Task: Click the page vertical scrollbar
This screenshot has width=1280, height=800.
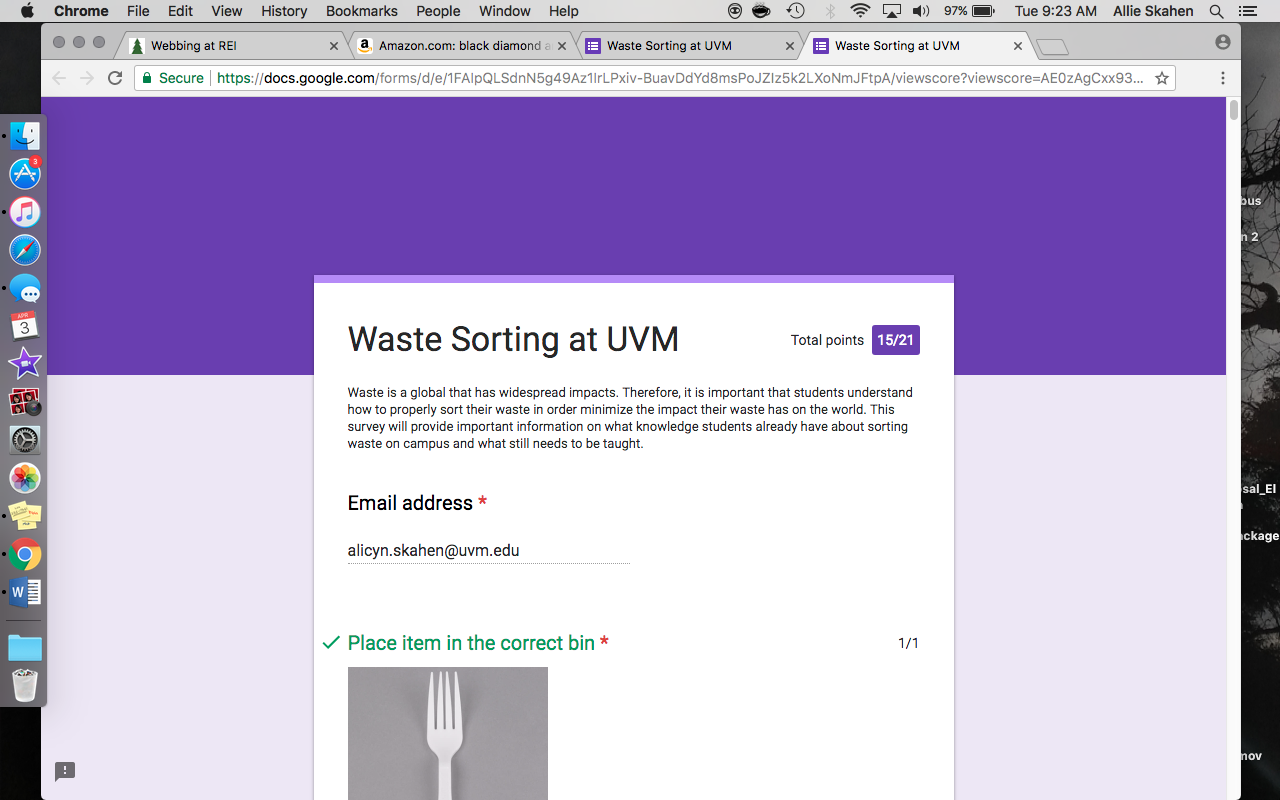Action: tap(1234, 110)
